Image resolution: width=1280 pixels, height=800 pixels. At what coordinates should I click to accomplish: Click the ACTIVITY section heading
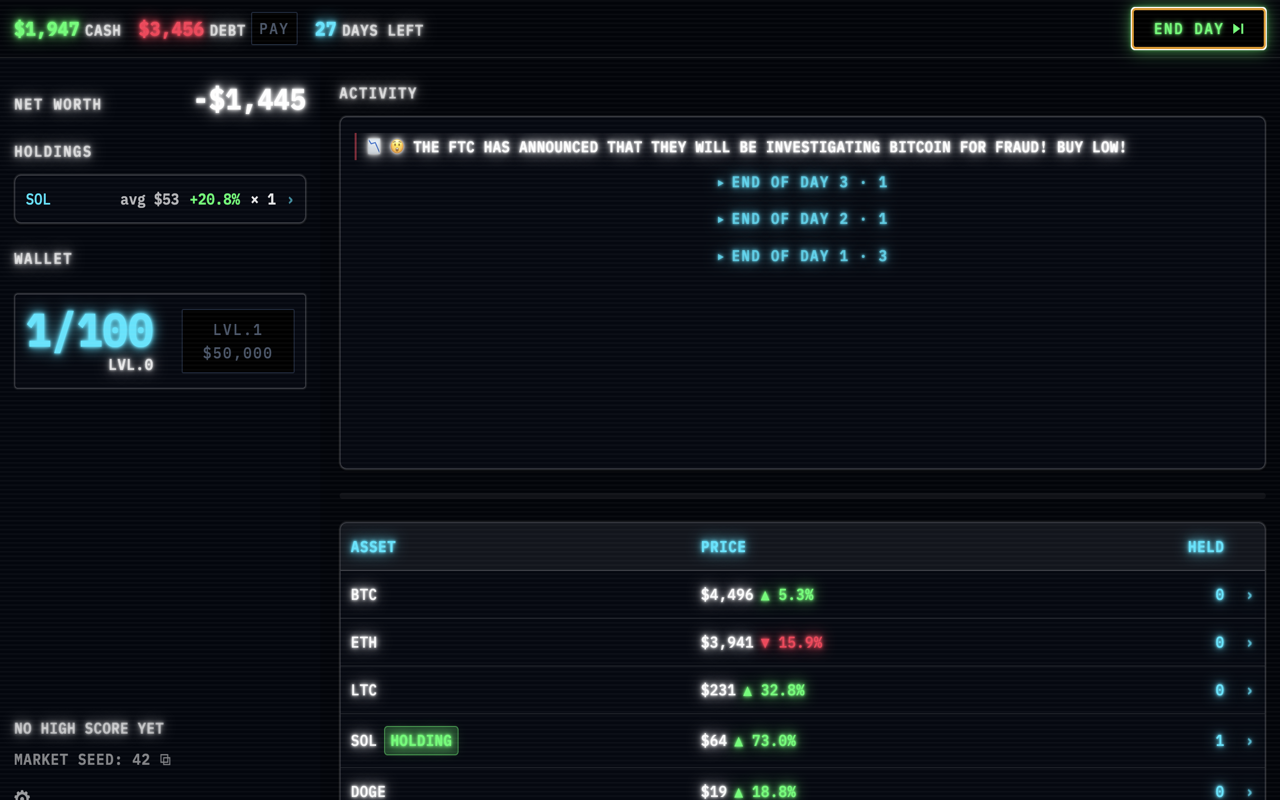pos(378,93)
